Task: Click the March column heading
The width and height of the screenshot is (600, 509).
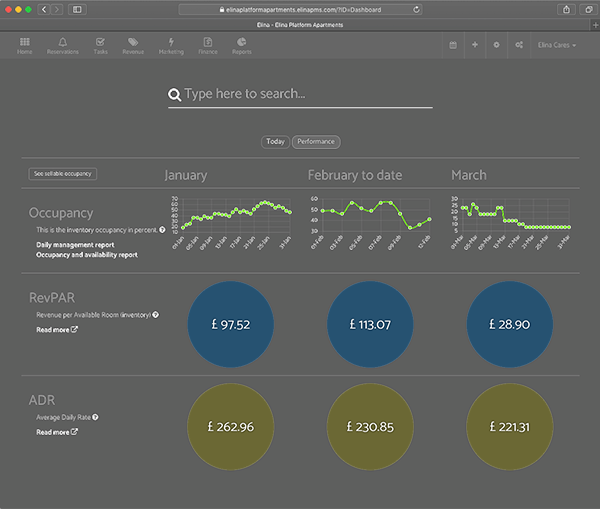Action: (469, 175)
